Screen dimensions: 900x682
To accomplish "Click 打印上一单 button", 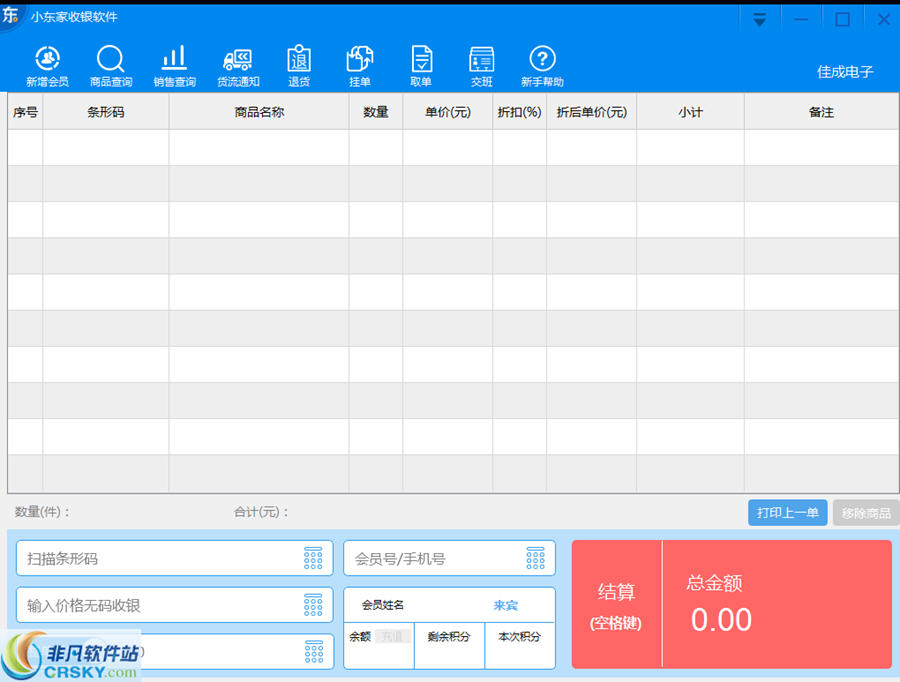I will pyautogui.click(x=788, y=513).
